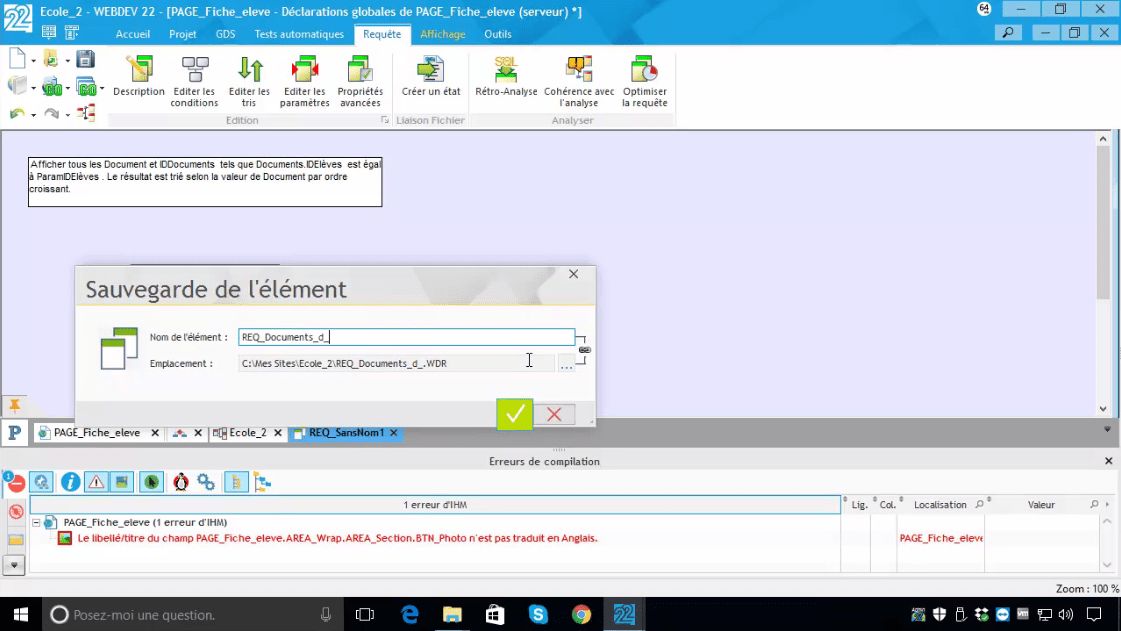Open Chrome from the Windows taskbar

pos(581,615)
